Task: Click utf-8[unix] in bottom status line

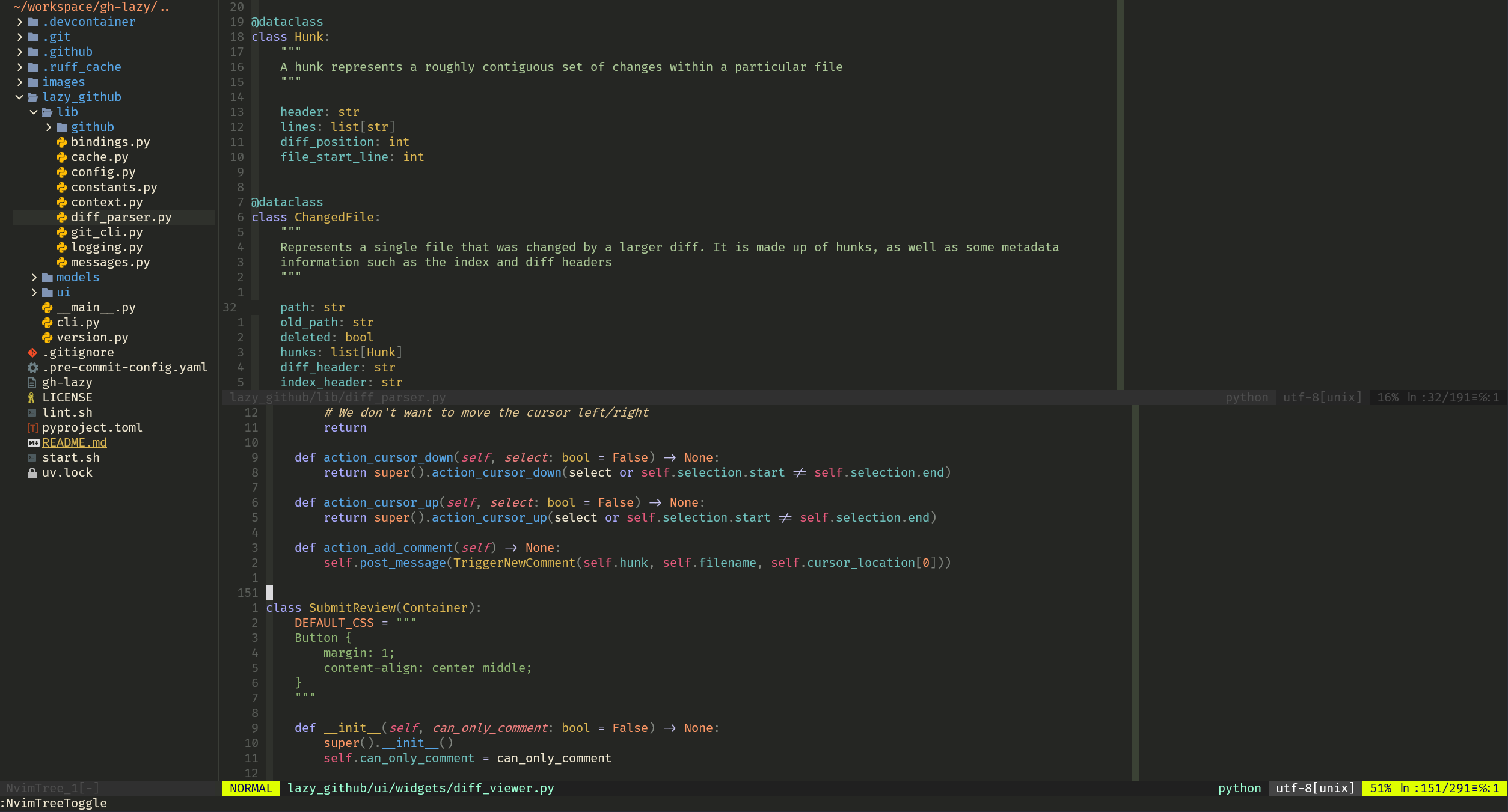Action: 1316,788
